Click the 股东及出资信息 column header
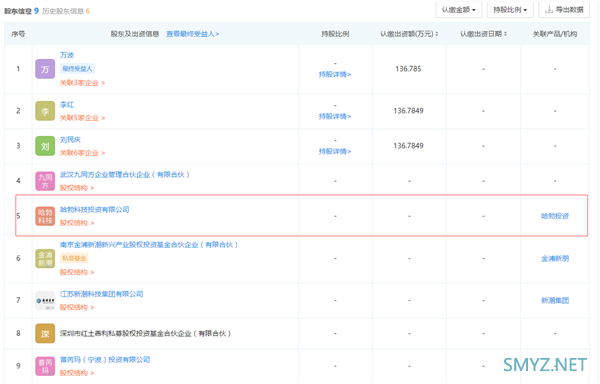Image resolution: width=600 pixels, height=384 pixels. (x=135, y=34)
